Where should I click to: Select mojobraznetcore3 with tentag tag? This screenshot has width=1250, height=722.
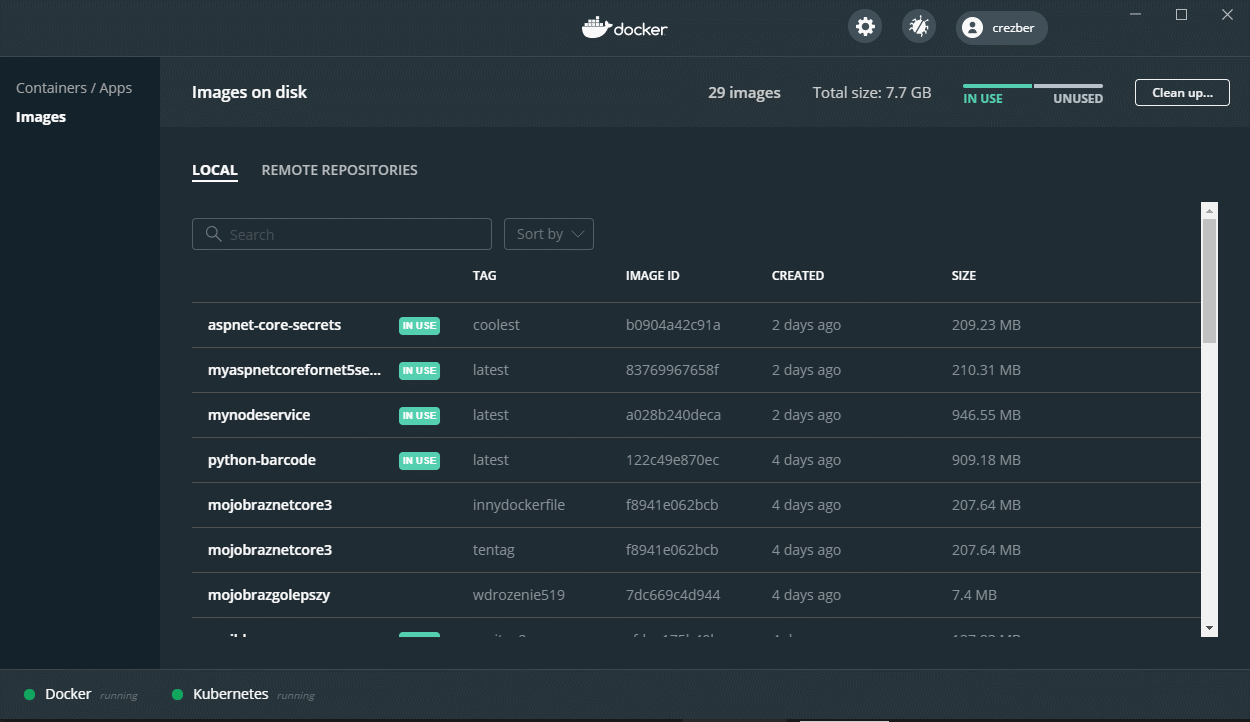696,550
